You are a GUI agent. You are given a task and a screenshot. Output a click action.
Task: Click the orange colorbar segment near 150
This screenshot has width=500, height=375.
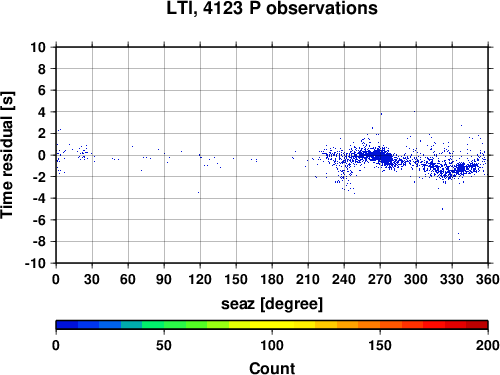coord(369,325)
